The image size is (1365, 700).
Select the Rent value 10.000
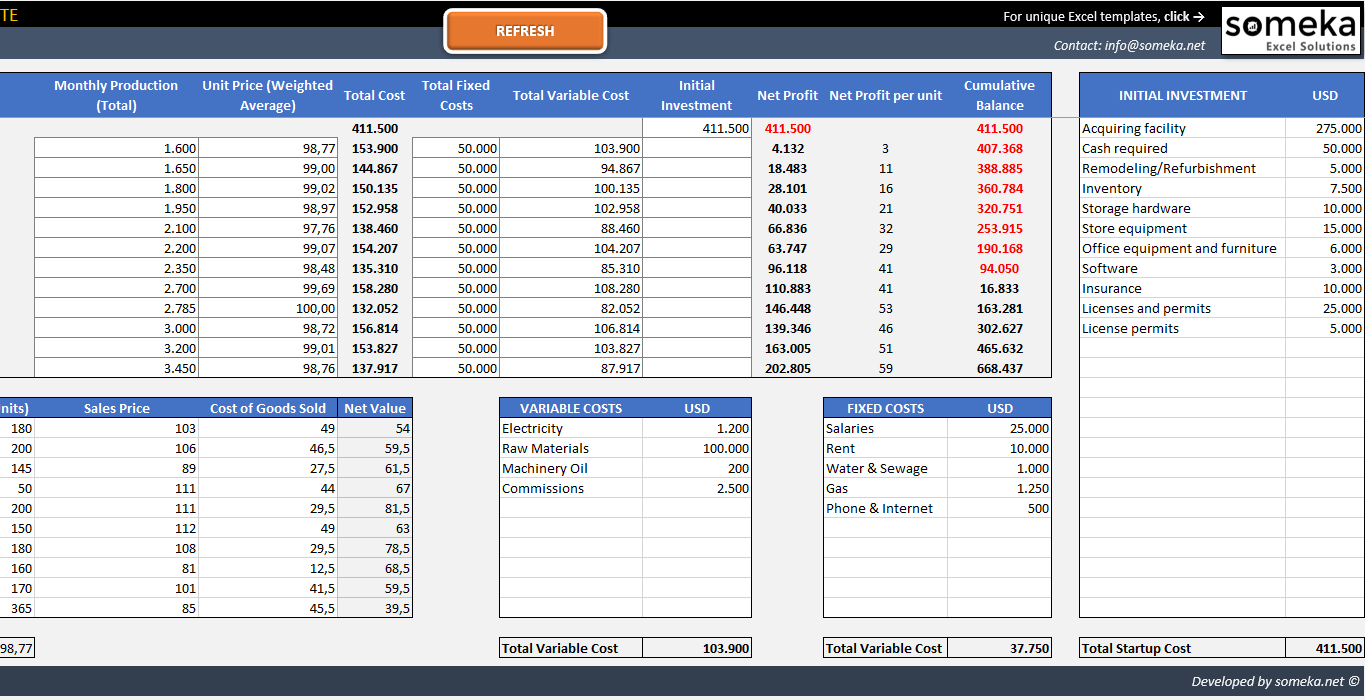pyautogui.click(x=999, y=448)
